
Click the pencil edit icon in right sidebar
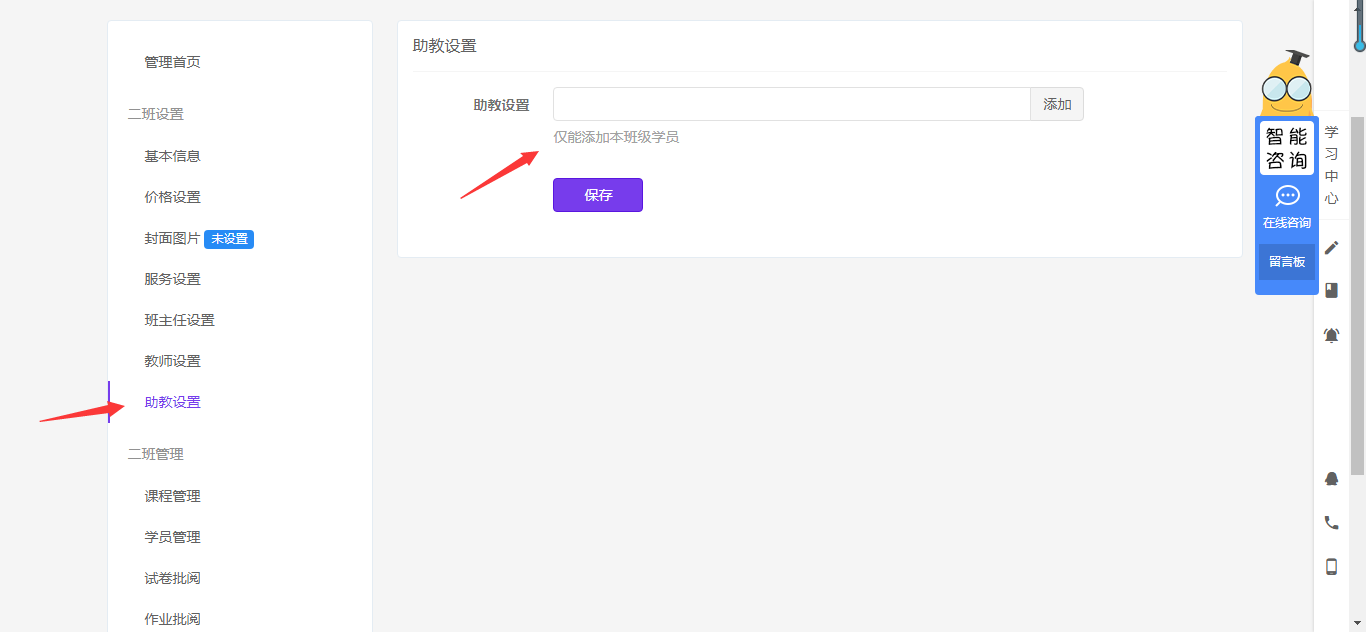pyautogui.click(x=1331, y=248)
